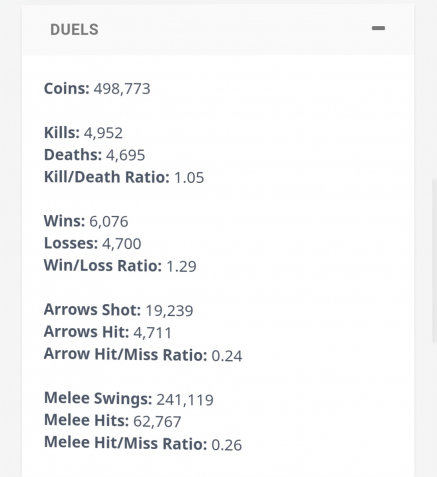Click the DUELS panel header title
This screenshot has height=477, width=437.
74,30
